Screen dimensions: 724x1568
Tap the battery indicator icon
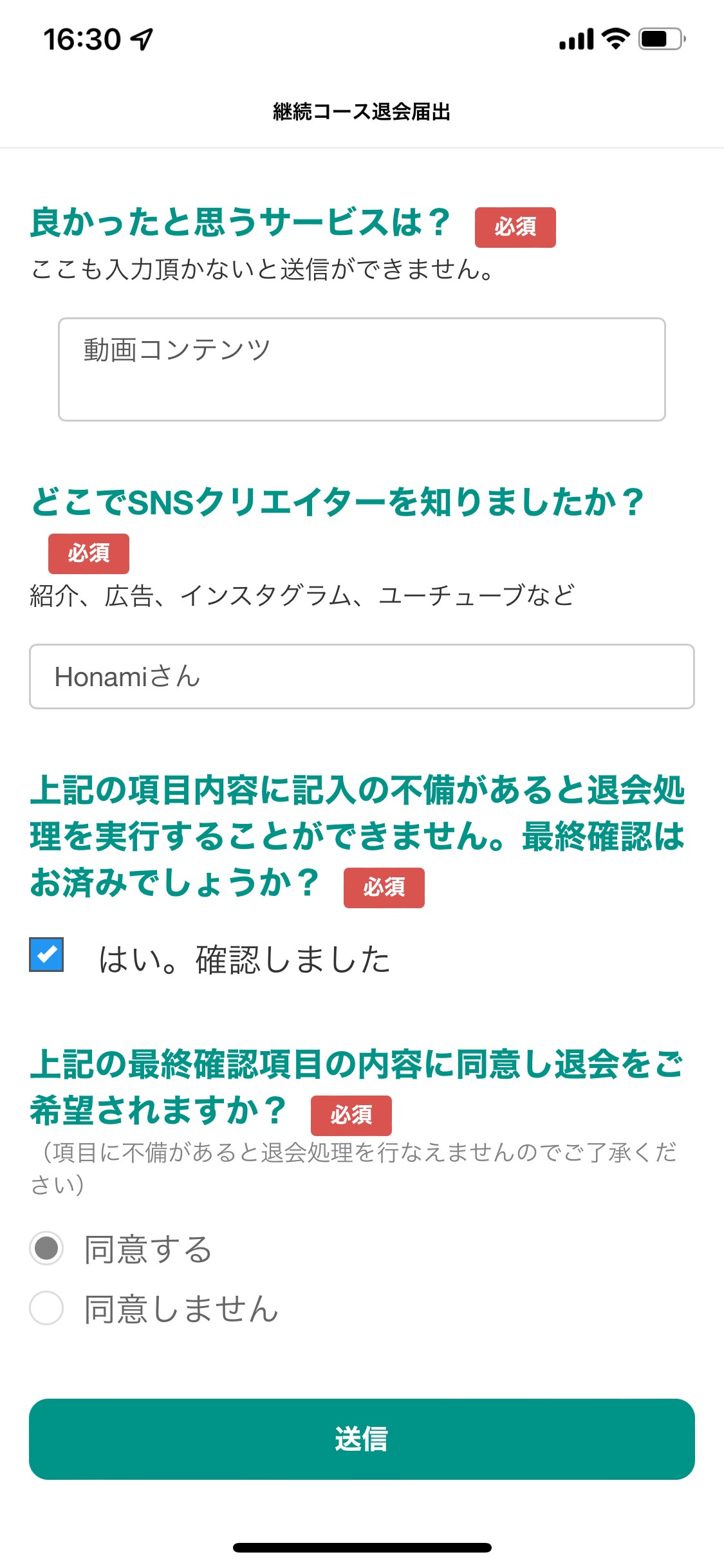(x=662, y=39)
